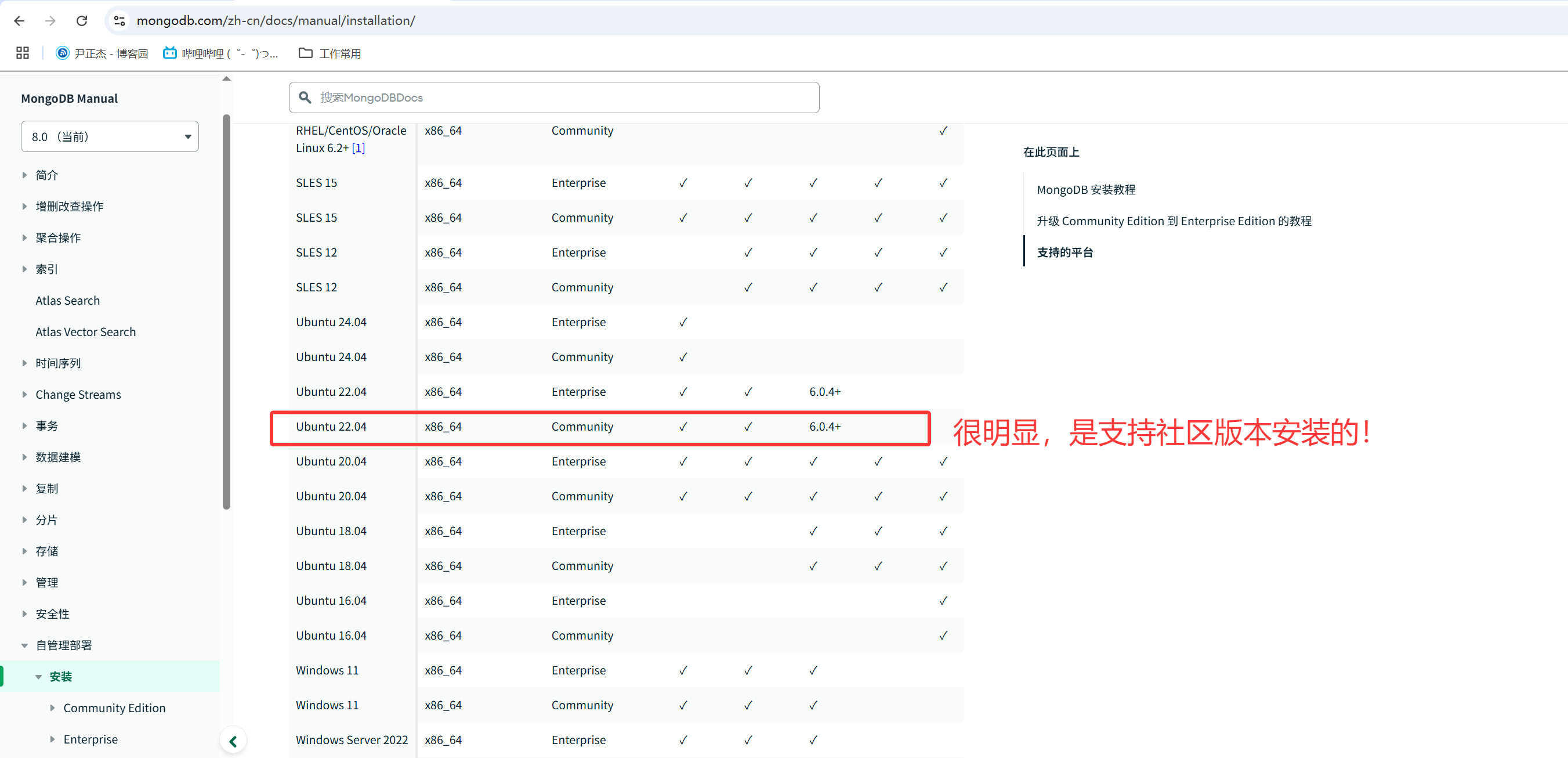
Task: Open the Atlas Search sidebar item
Action: coord(67,301)
